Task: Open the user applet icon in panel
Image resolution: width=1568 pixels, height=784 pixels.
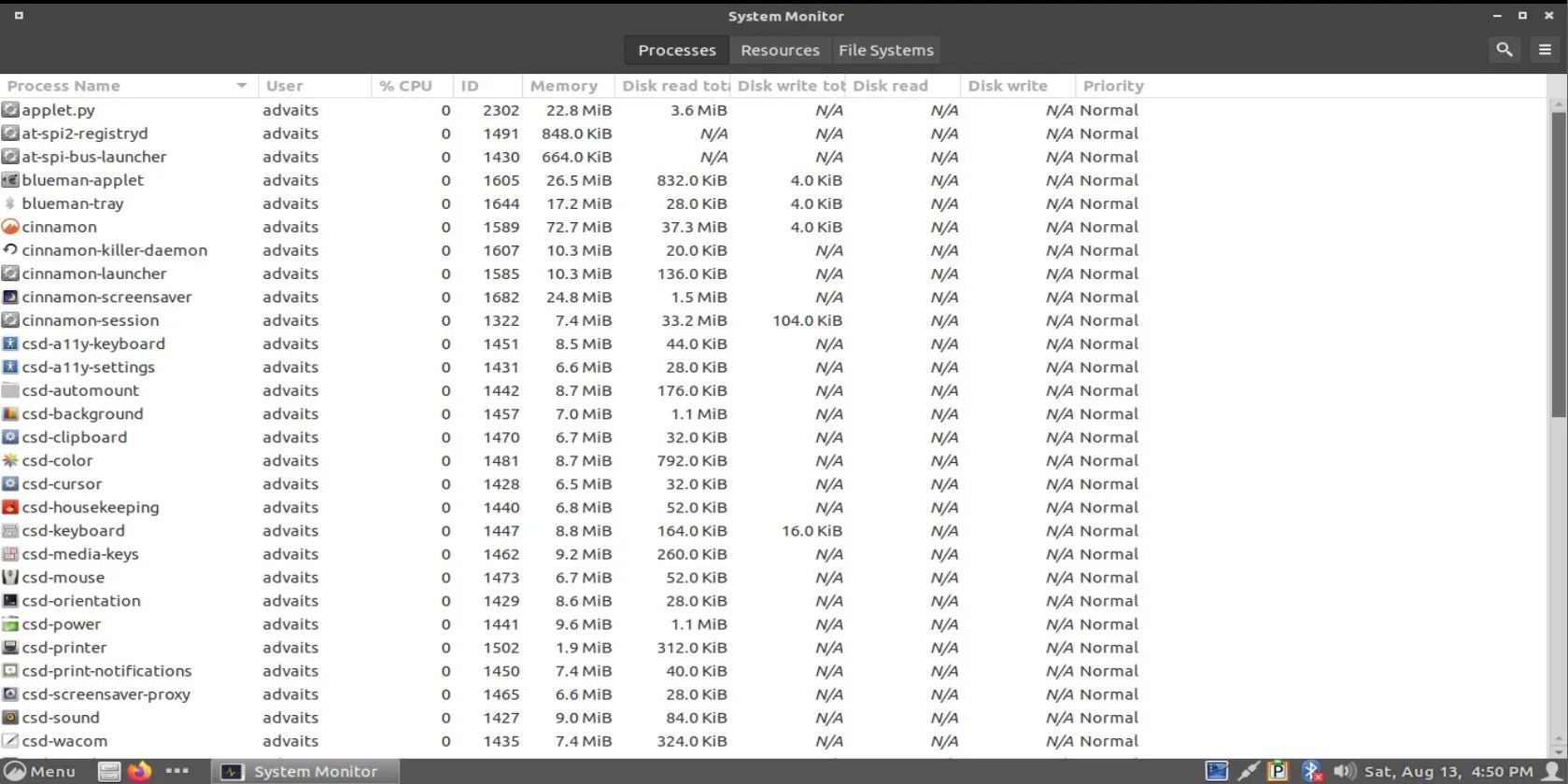Action: (1552, 771)
